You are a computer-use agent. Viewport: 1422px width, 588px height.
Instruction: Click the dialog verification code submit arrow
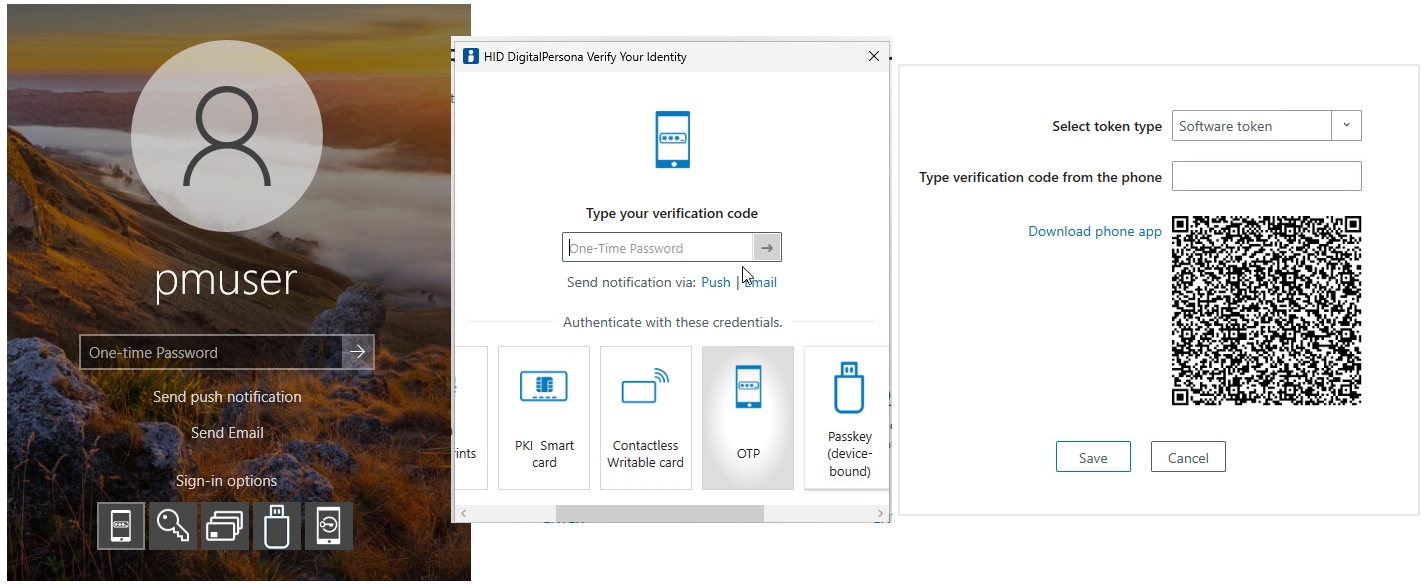tap(767, 248)
